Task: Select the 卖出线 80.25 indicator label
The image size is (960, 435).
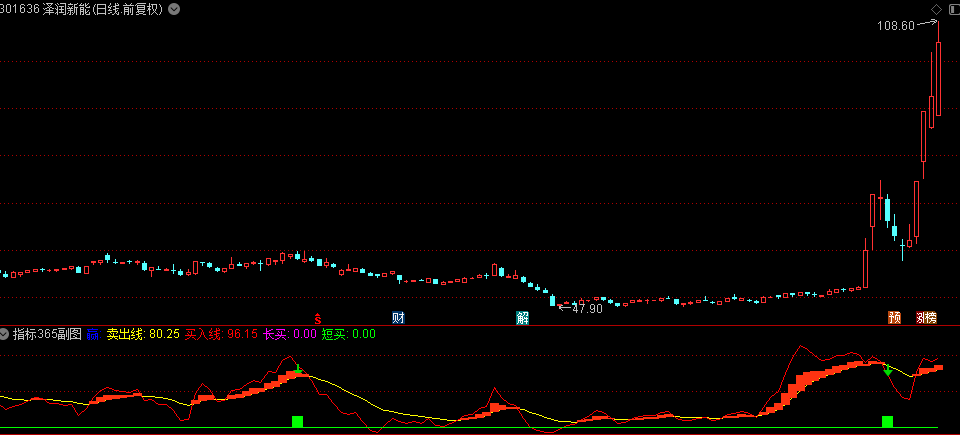Action: coord(143,333)
